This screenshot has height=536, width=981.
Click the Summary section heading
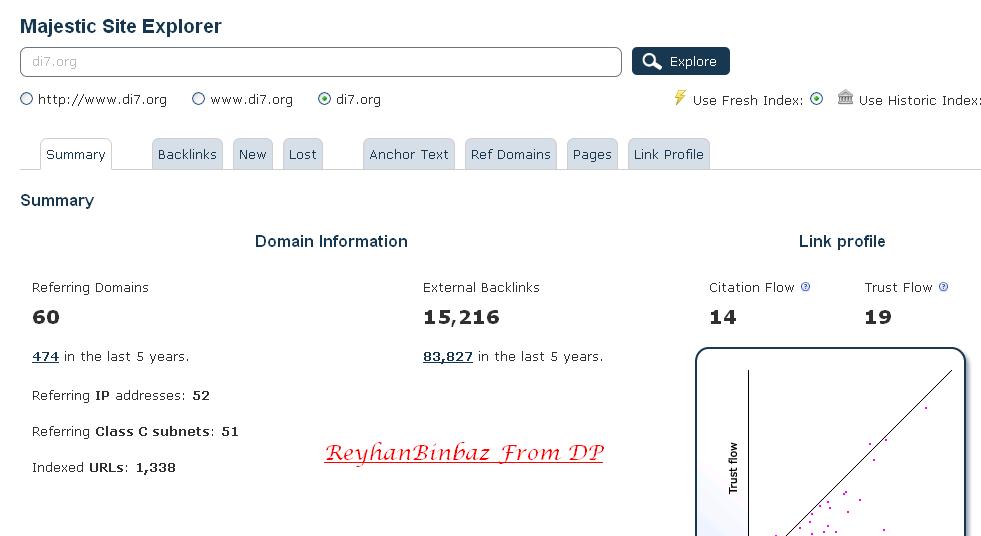tap(57, 201)
